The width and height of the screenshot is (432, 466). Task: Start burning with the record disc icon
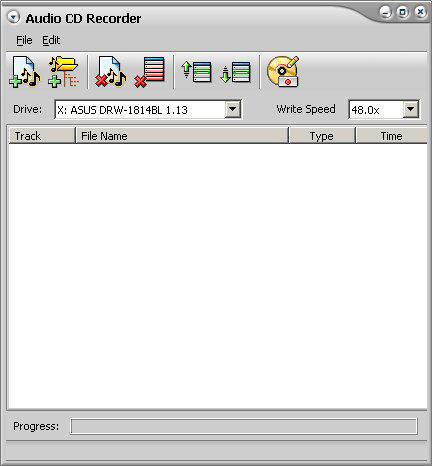[x=283, y=71]
